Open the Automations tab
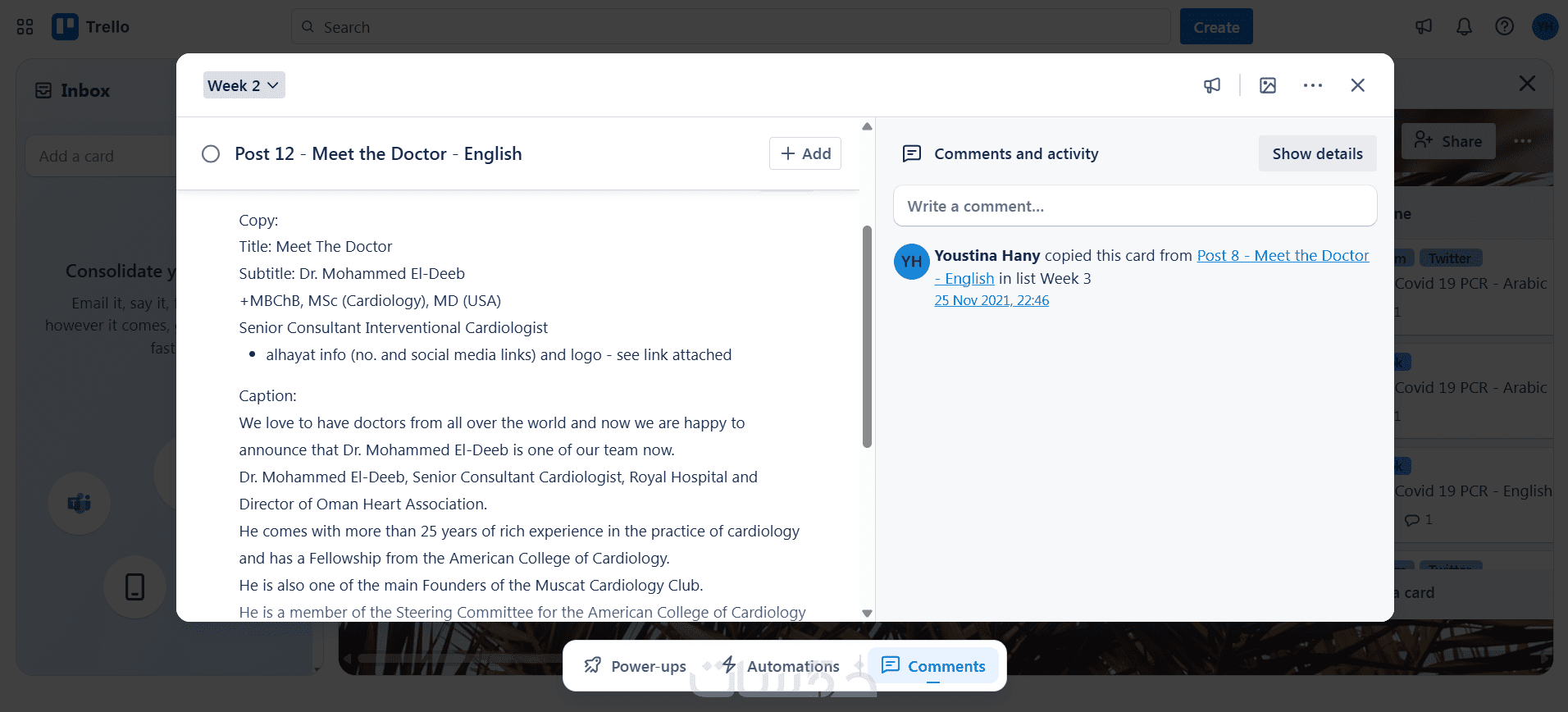The image size is (1568, 712). point(781,666)
